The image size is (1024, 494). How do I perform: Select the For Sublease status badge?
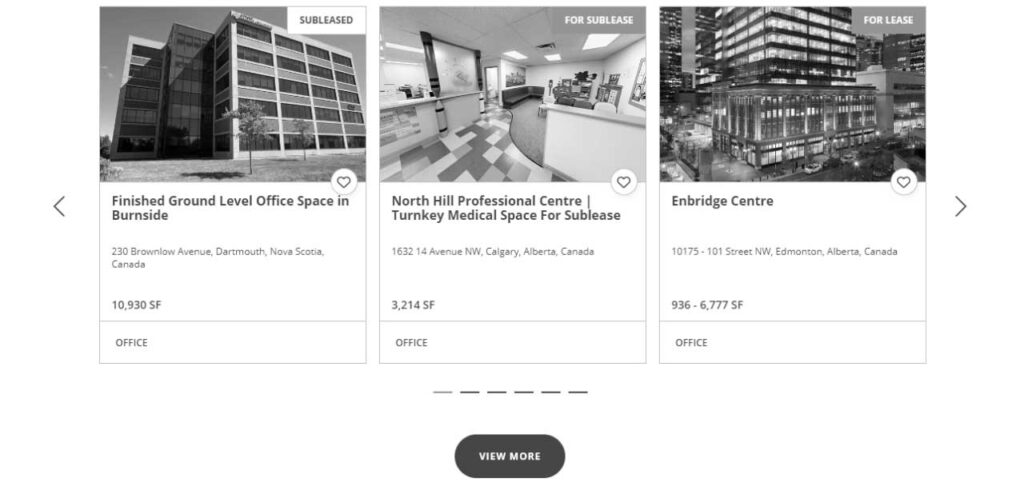coord(599,20)
